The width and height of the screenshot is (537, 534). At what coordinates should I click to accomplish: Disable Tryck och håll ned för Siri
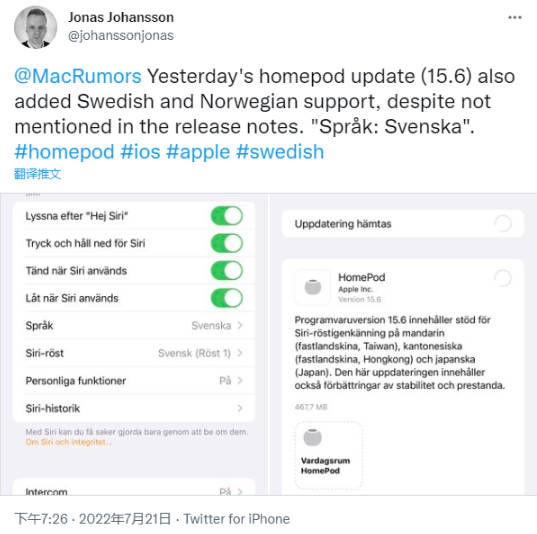(227, 243)
